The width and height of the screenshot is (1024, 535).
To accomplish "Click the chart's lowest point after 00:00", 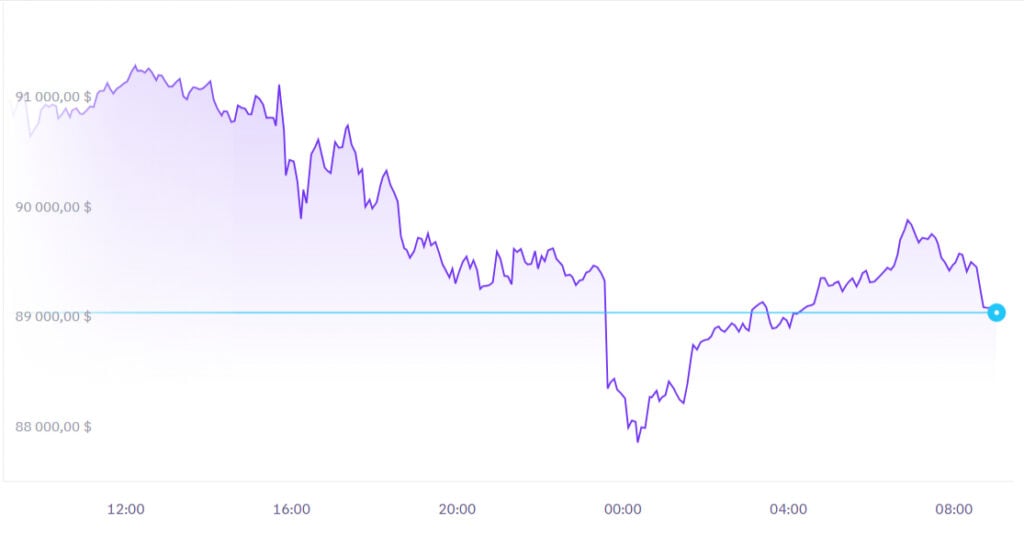I will tap(638, 441).
